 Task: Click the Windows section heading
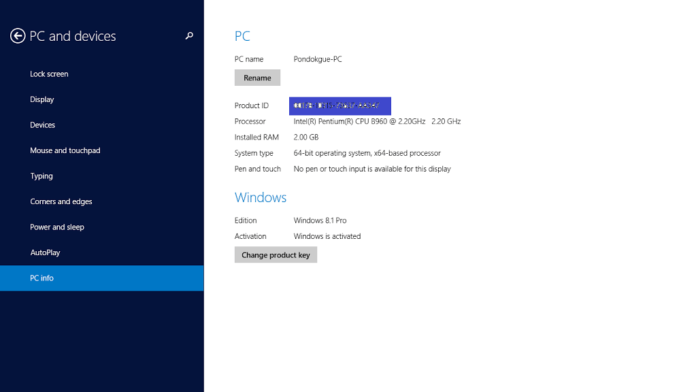(x=261, y=198)
